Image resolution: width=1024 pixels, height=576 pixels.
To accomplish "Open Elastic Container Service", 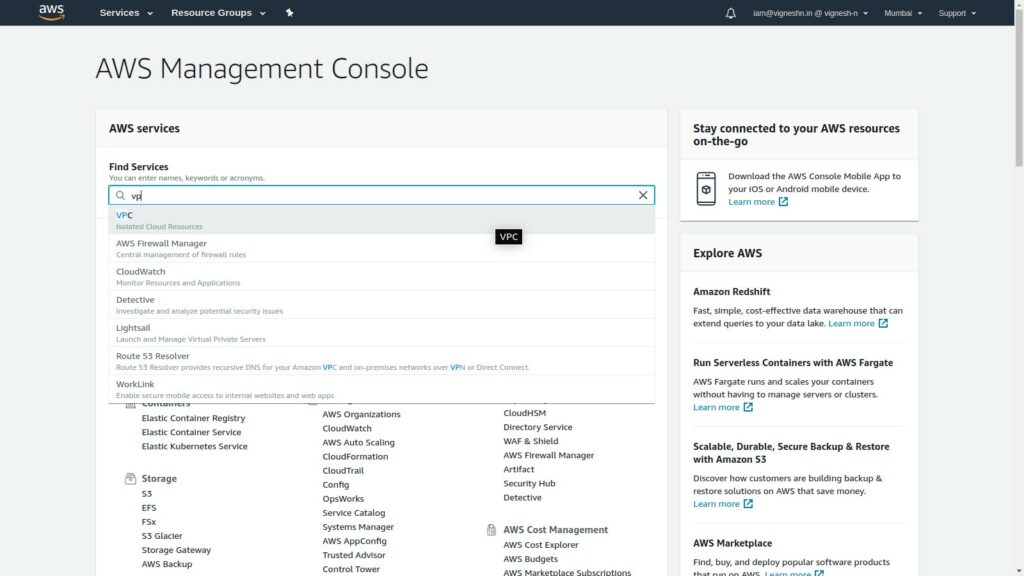I will tap(191, 432).
